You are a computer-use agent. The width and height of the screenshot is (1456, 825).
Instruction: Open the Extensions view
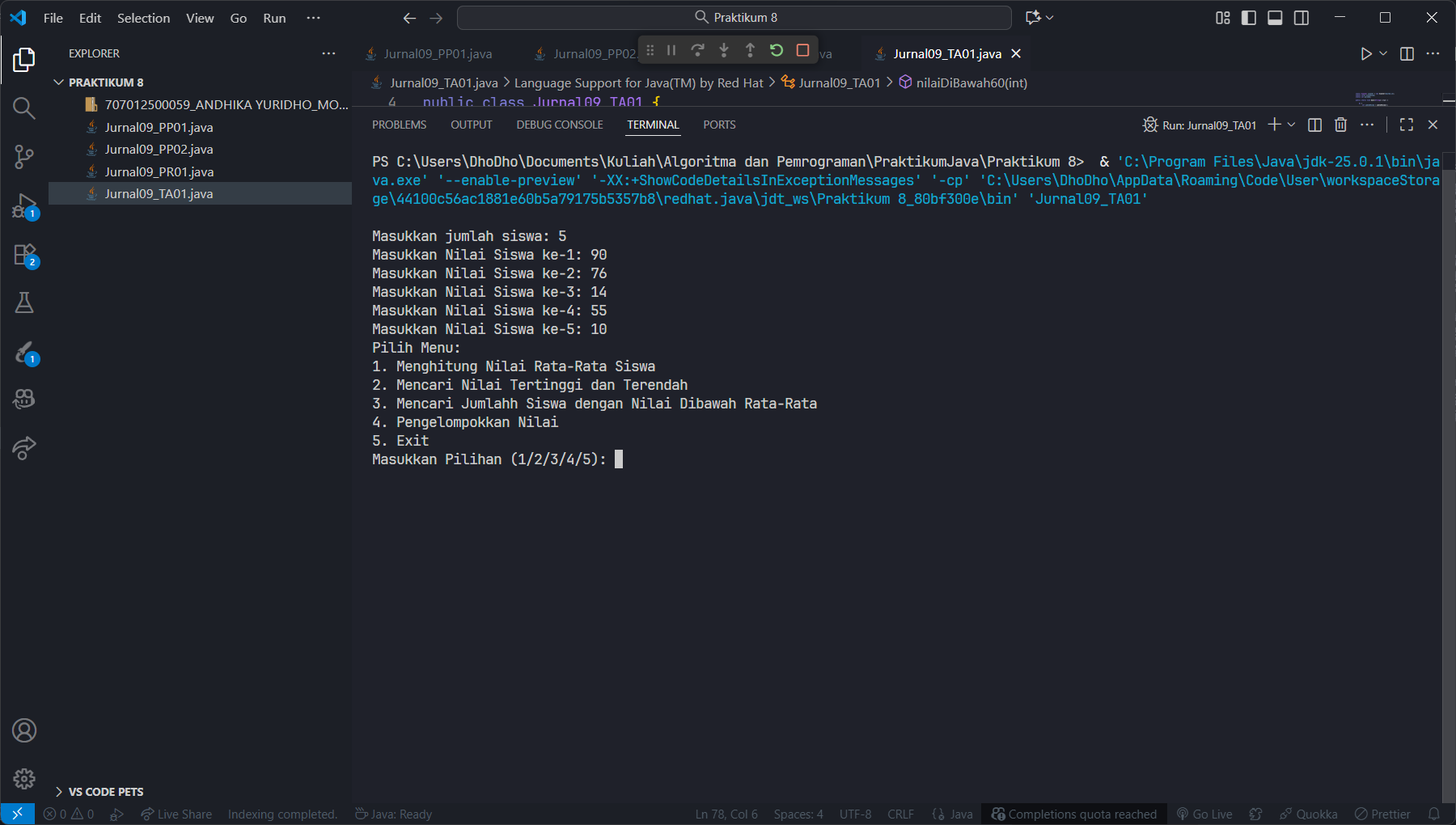24,255
